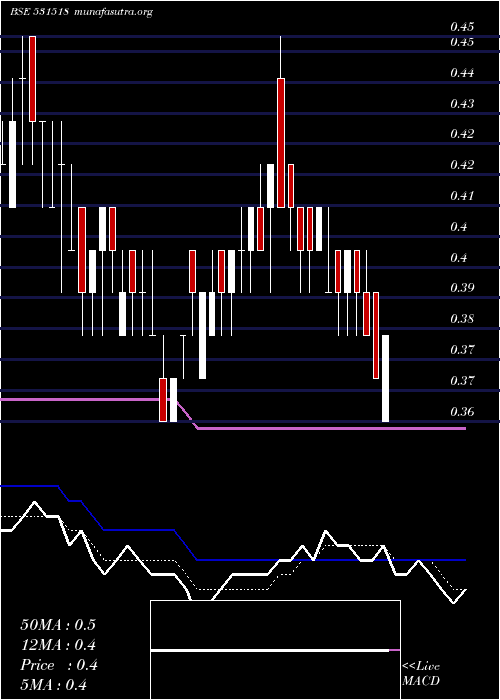This screenshot has width=500, height=700.
Task: Click the last white candlestick
Action: tap(385, 378)
